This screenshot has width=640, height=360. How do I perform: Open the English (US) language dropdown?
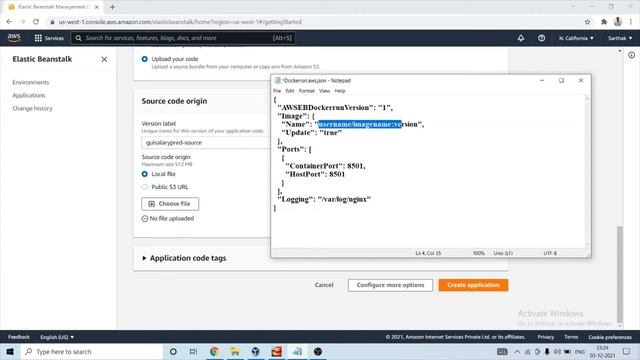tap(57, 337)
